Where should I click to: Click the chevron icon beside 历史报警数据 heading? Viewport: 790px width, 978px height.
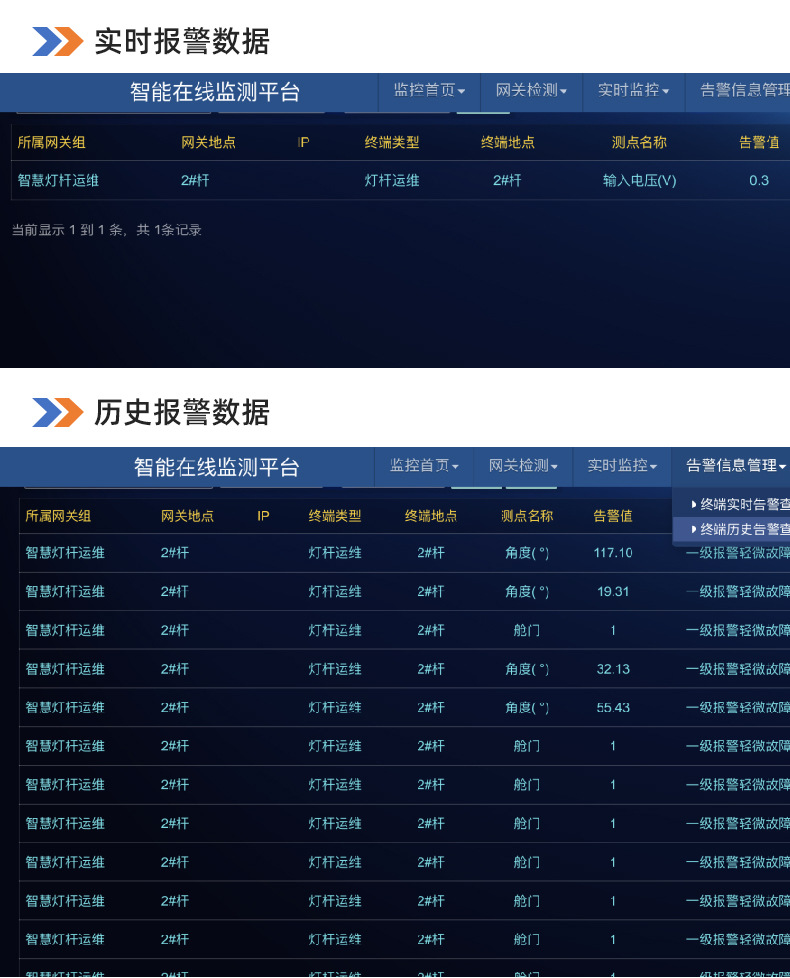[x=57, y=412]
